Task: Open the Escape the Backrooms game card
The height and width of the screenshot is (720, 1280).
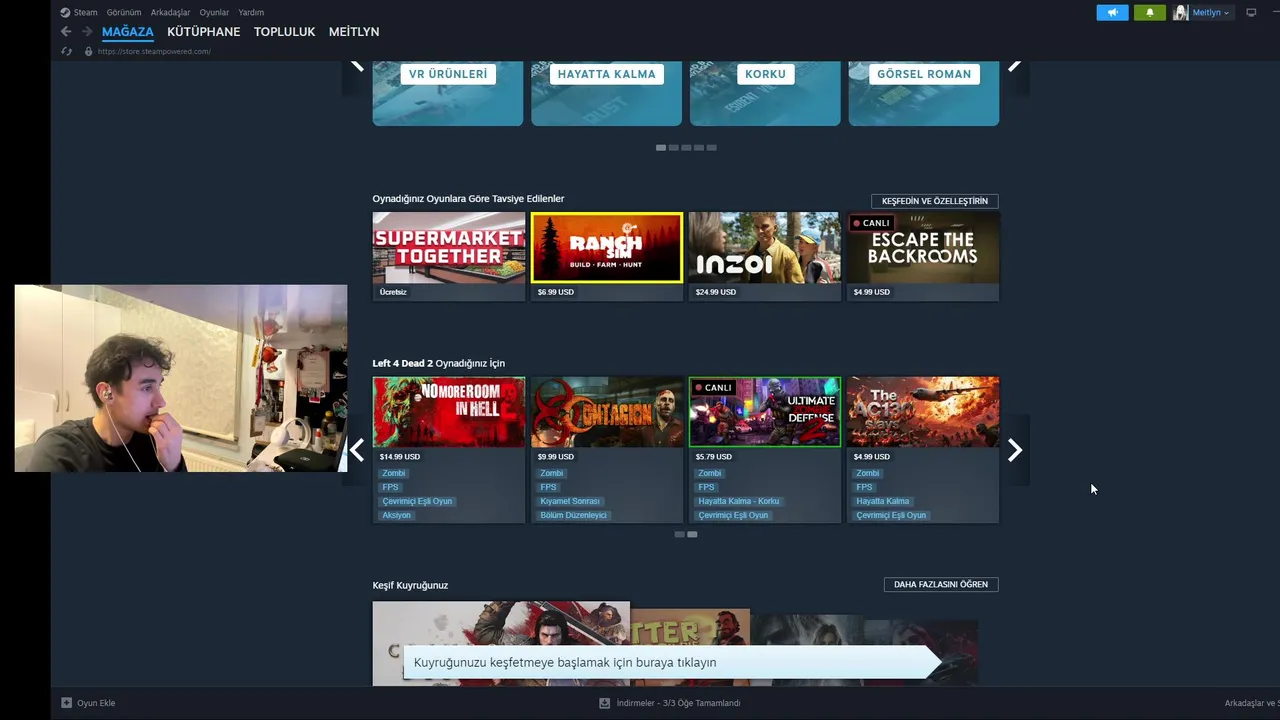Action: pos(923,256)
